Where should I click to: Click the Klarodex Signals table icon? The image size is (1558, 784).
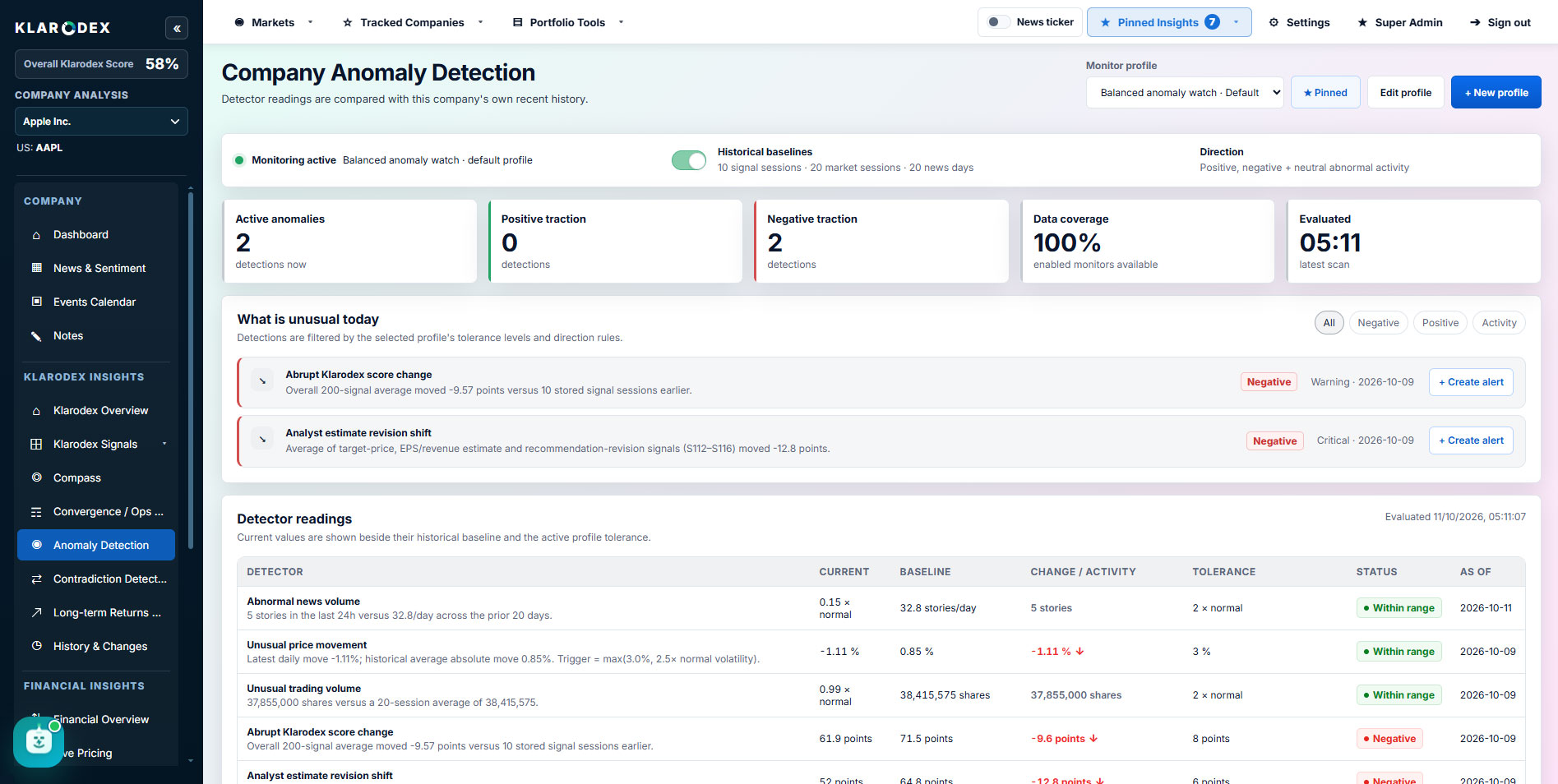(x=36, y=444)
